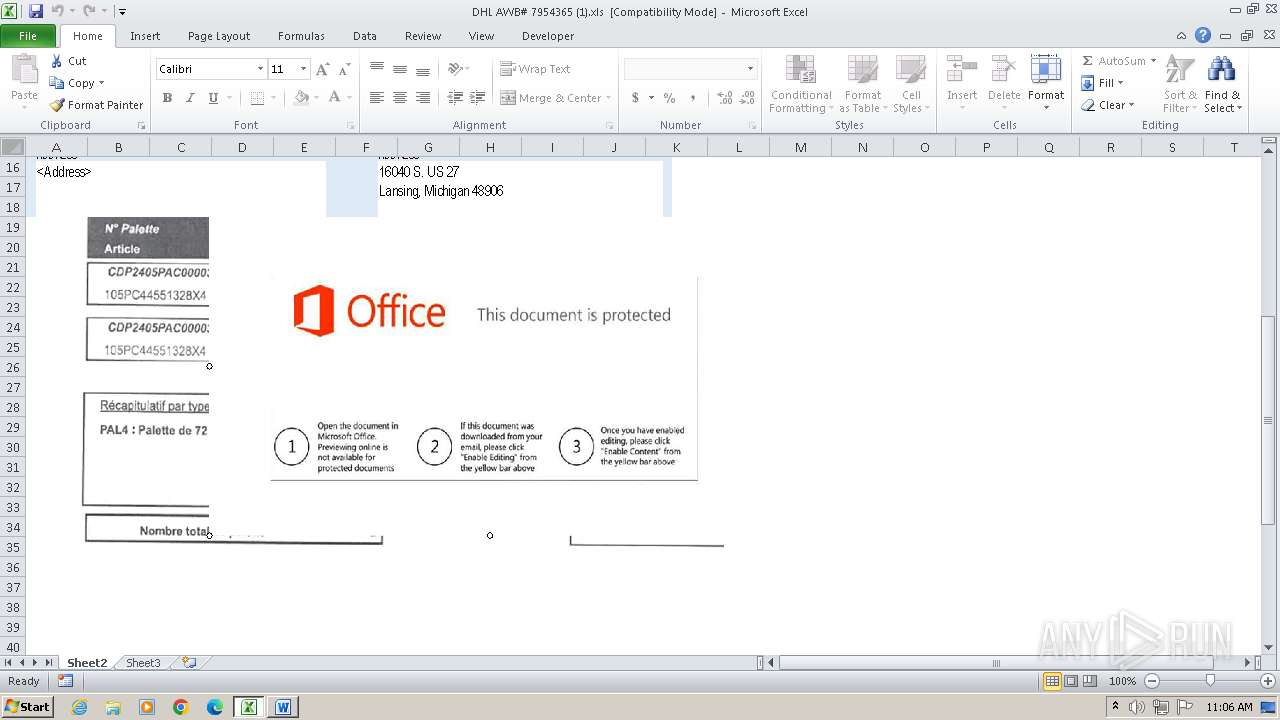Toggle Underline formatting

pos(213,98)
